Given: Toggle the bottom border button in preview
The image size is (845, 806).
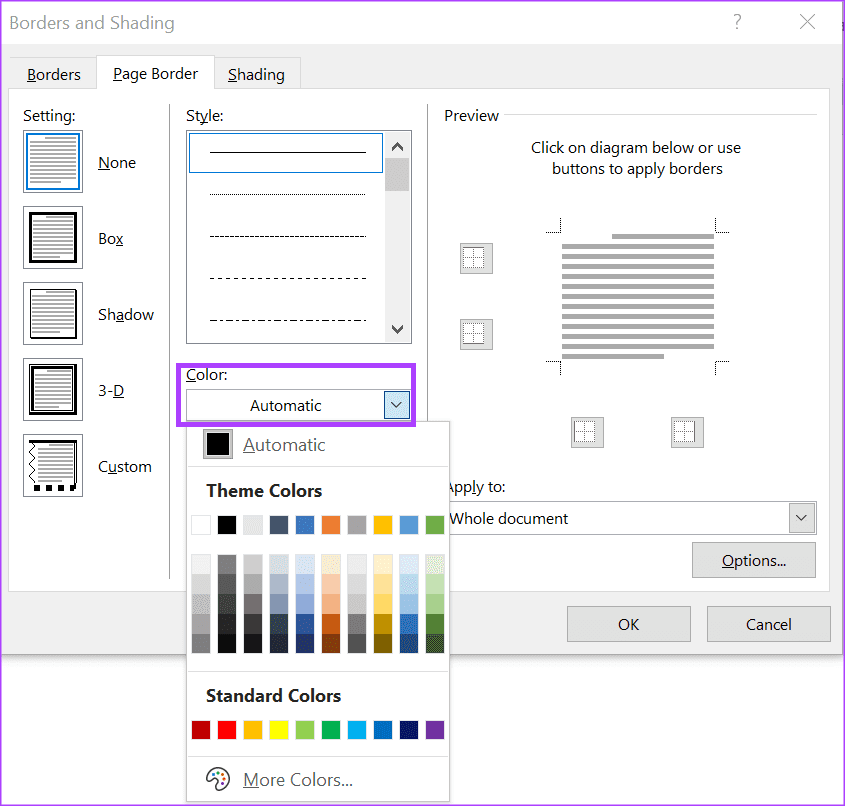Looking at the screenshot, I should 476,334.
